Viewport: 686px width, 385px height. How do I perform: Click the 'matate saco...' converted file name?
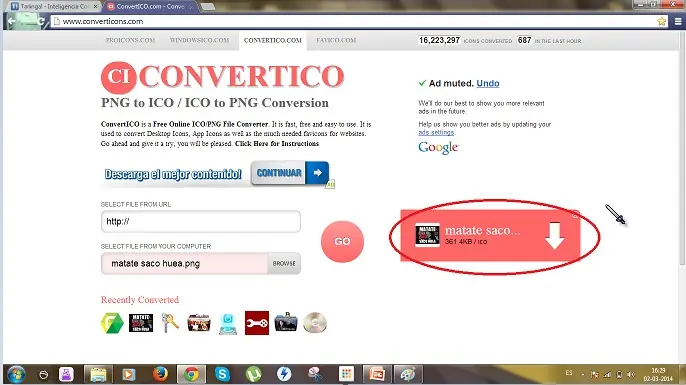483,230
